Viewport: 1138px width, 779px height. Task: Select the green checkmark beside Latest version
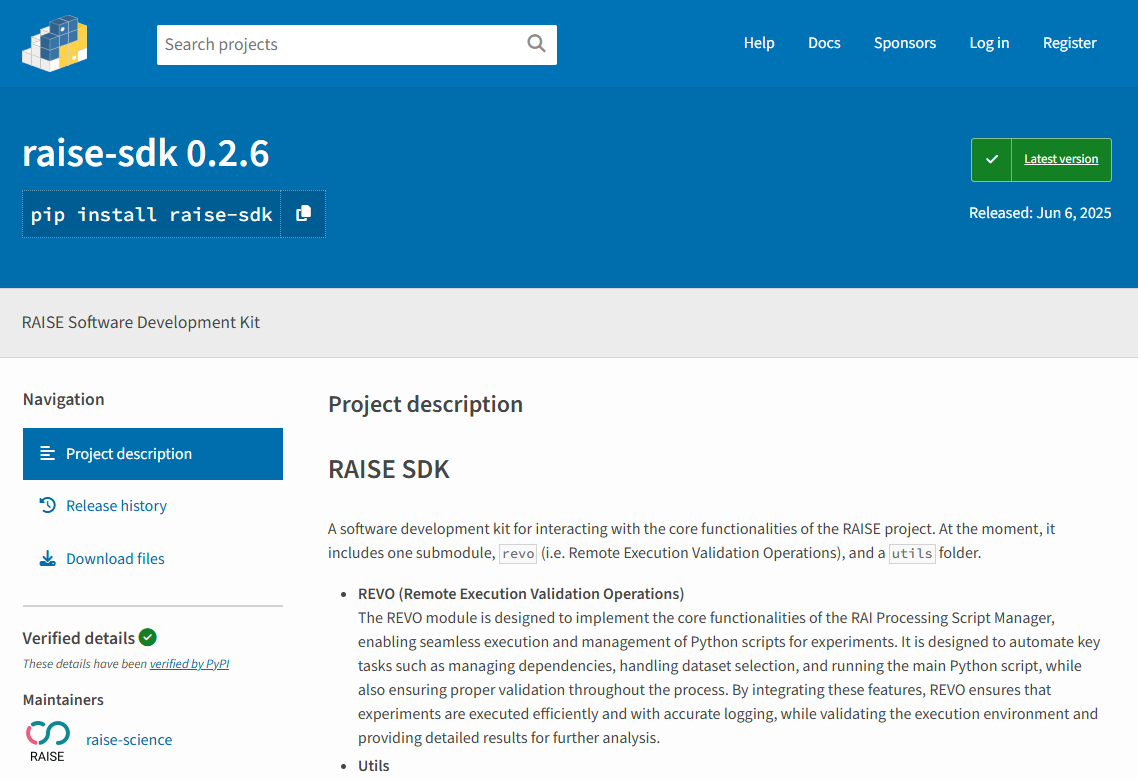[991, 159]
